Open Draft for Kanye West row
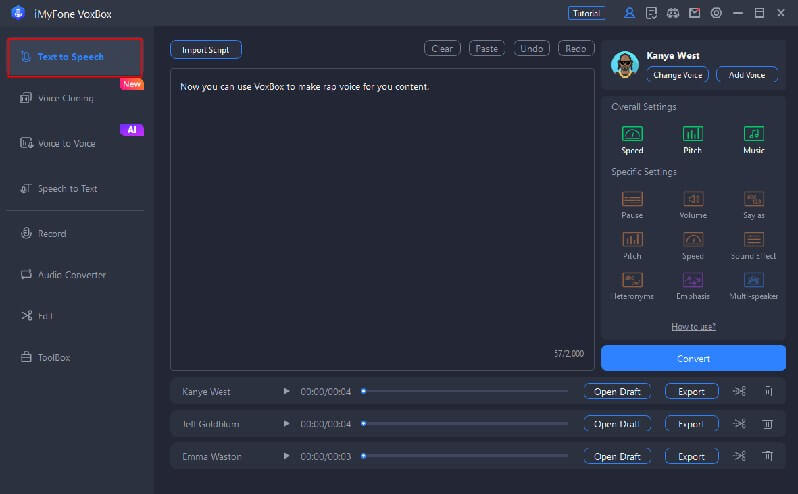Screen dimensions: 798x494 coord(617,391)
